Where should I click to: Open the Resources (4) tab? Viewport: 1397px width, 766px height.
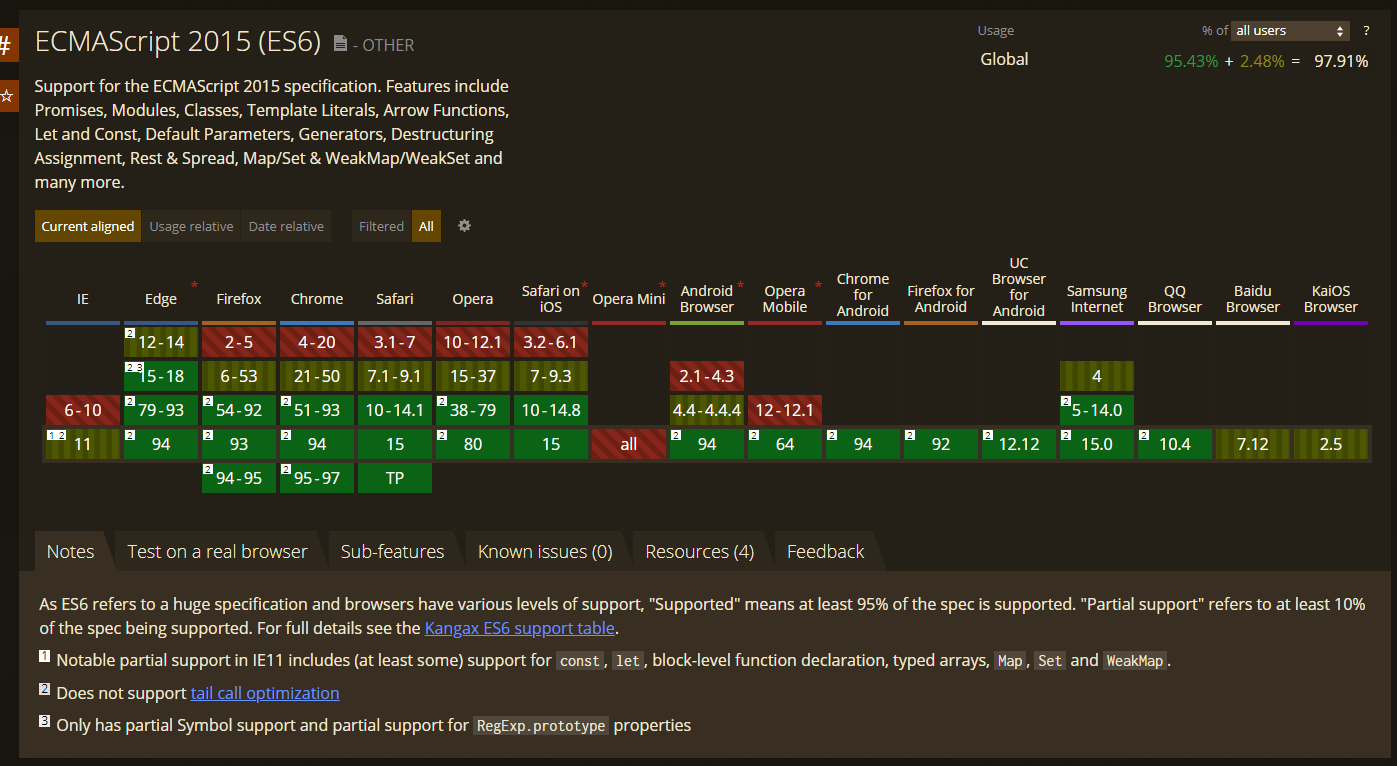[700, 551]
